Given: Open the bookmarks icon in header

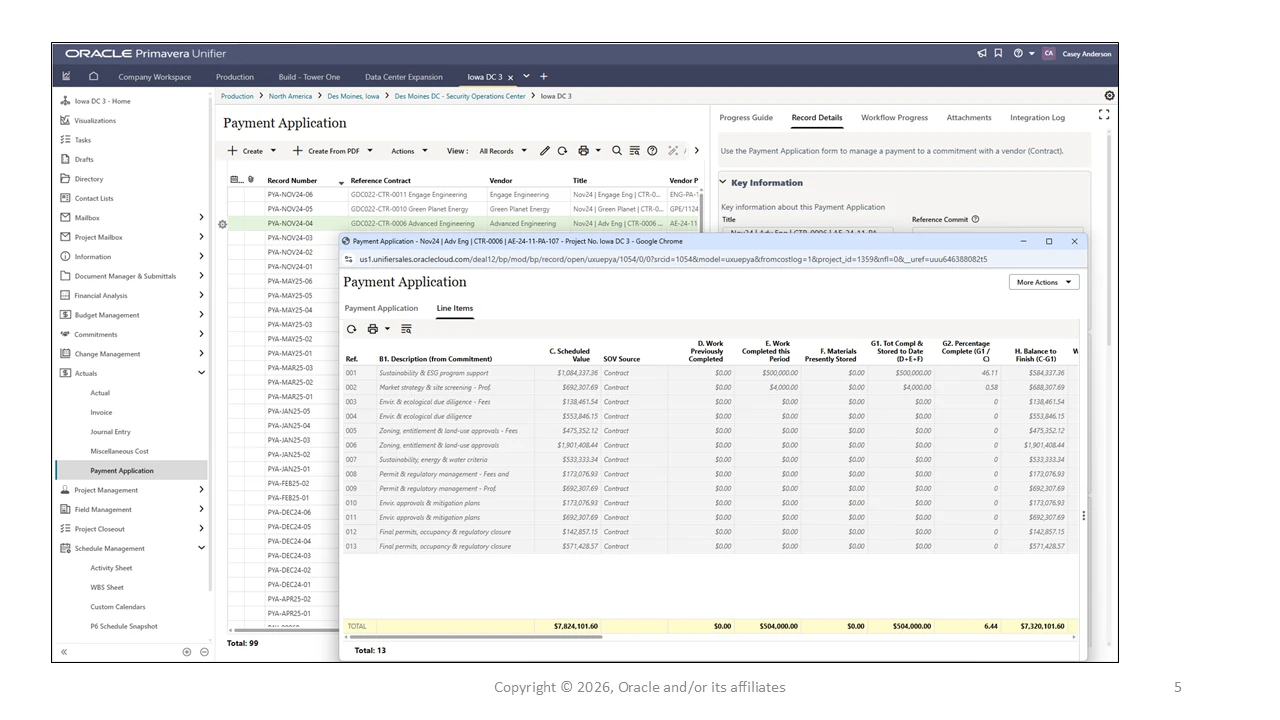Looking at the screenshot, I should (x=998, y=53).
